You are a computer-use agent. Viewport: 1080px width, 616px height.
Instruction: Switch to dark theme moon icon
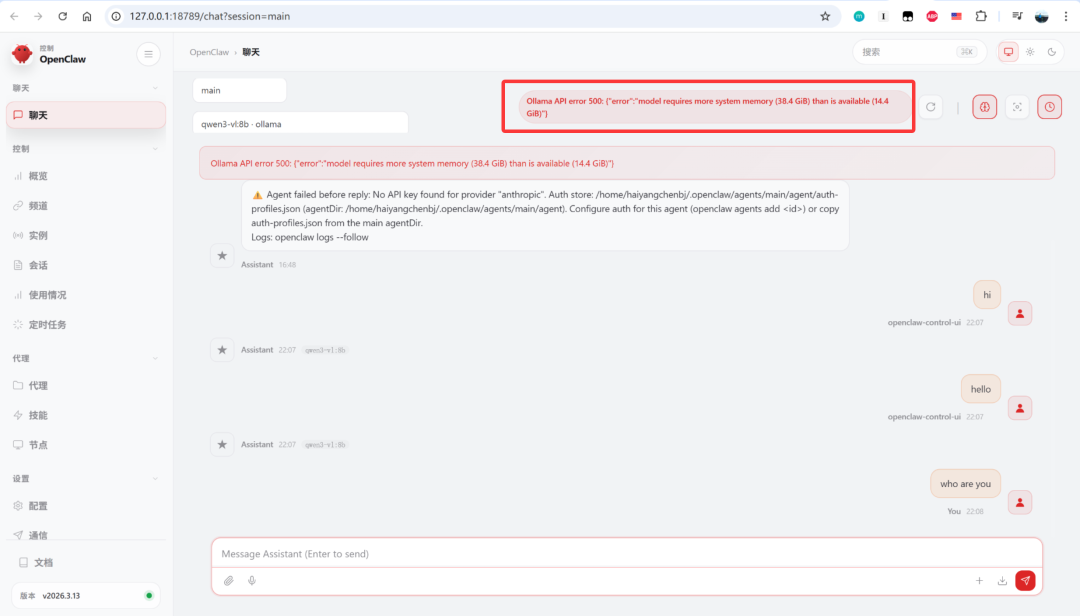(1051, 52)
